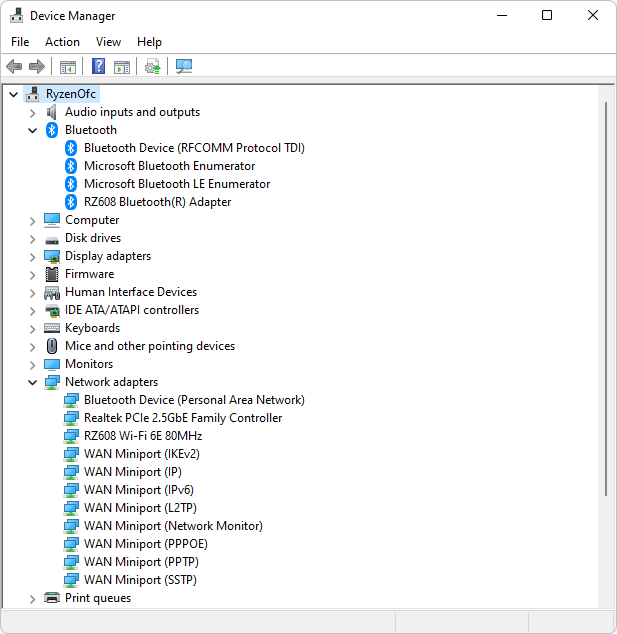Click the Forward arrow toolbar icon

tap(37, 66)
